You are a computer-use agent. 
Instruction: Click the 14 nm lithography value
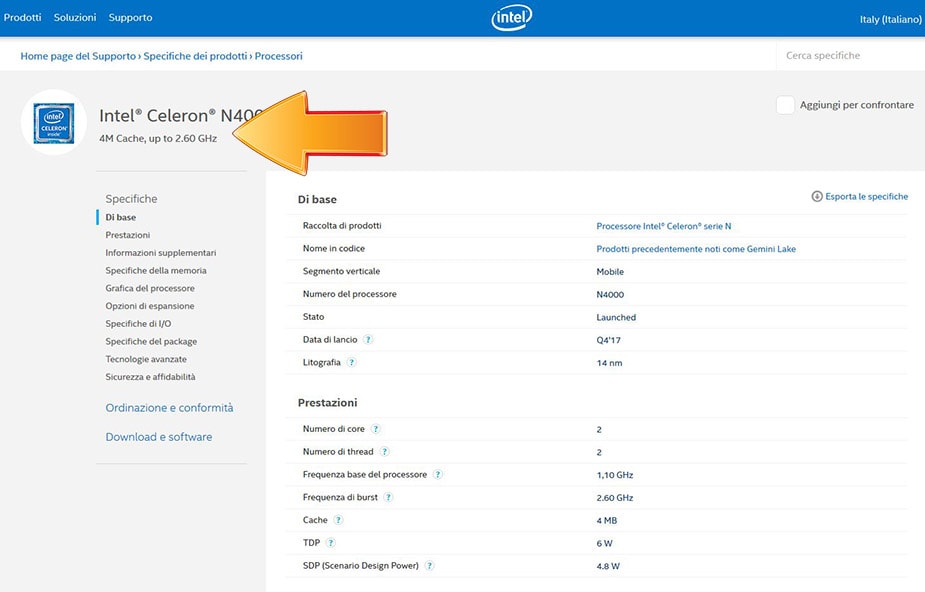click(609, 363)
